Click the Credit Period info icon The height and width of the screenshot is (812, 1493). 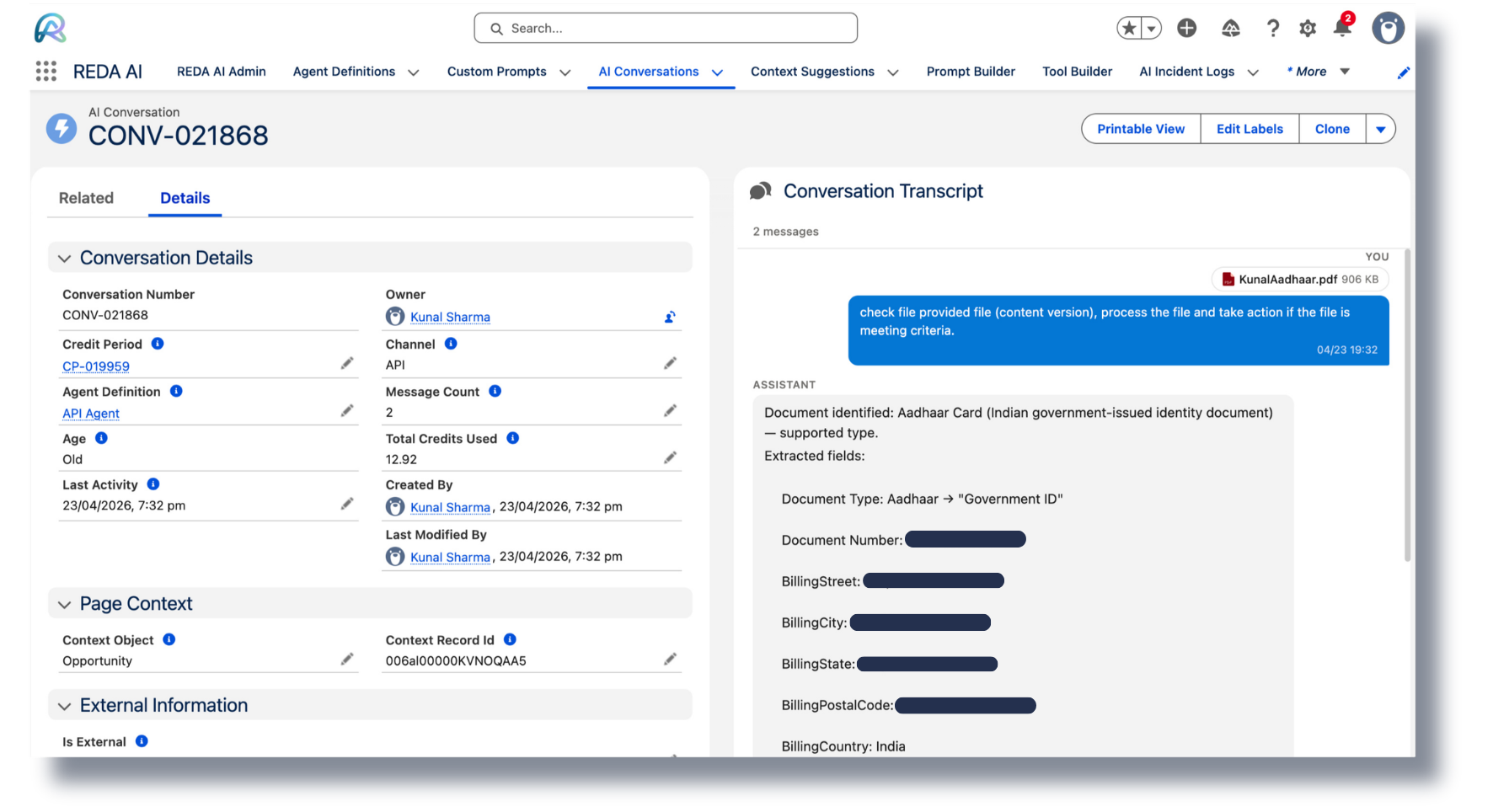(157, 344)
